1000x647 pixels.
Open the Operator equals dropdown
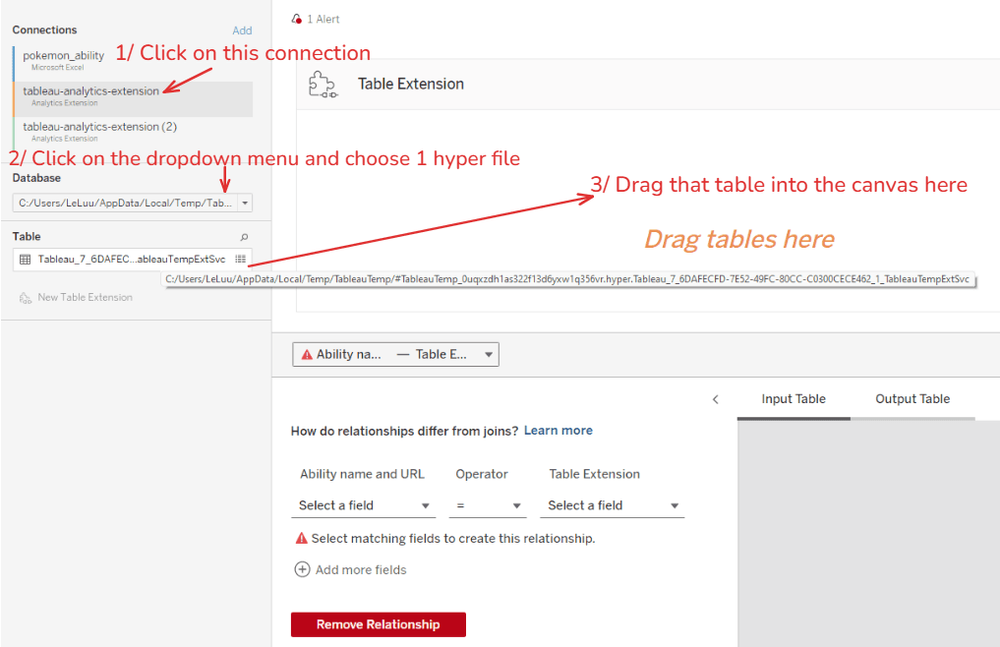click(x=488, y=505)
